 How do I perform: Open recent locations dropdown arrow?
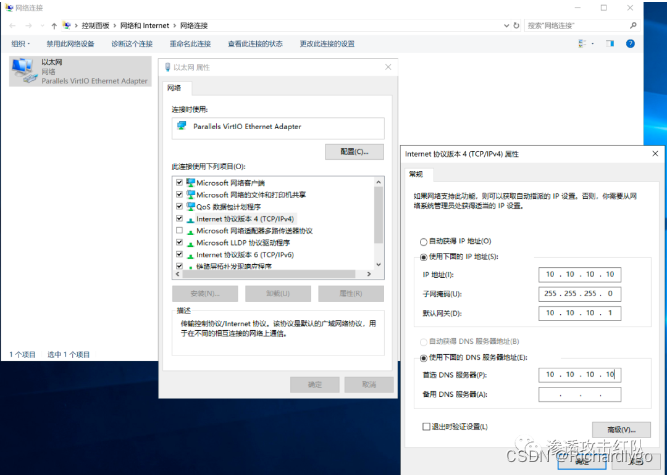[42, 26]
